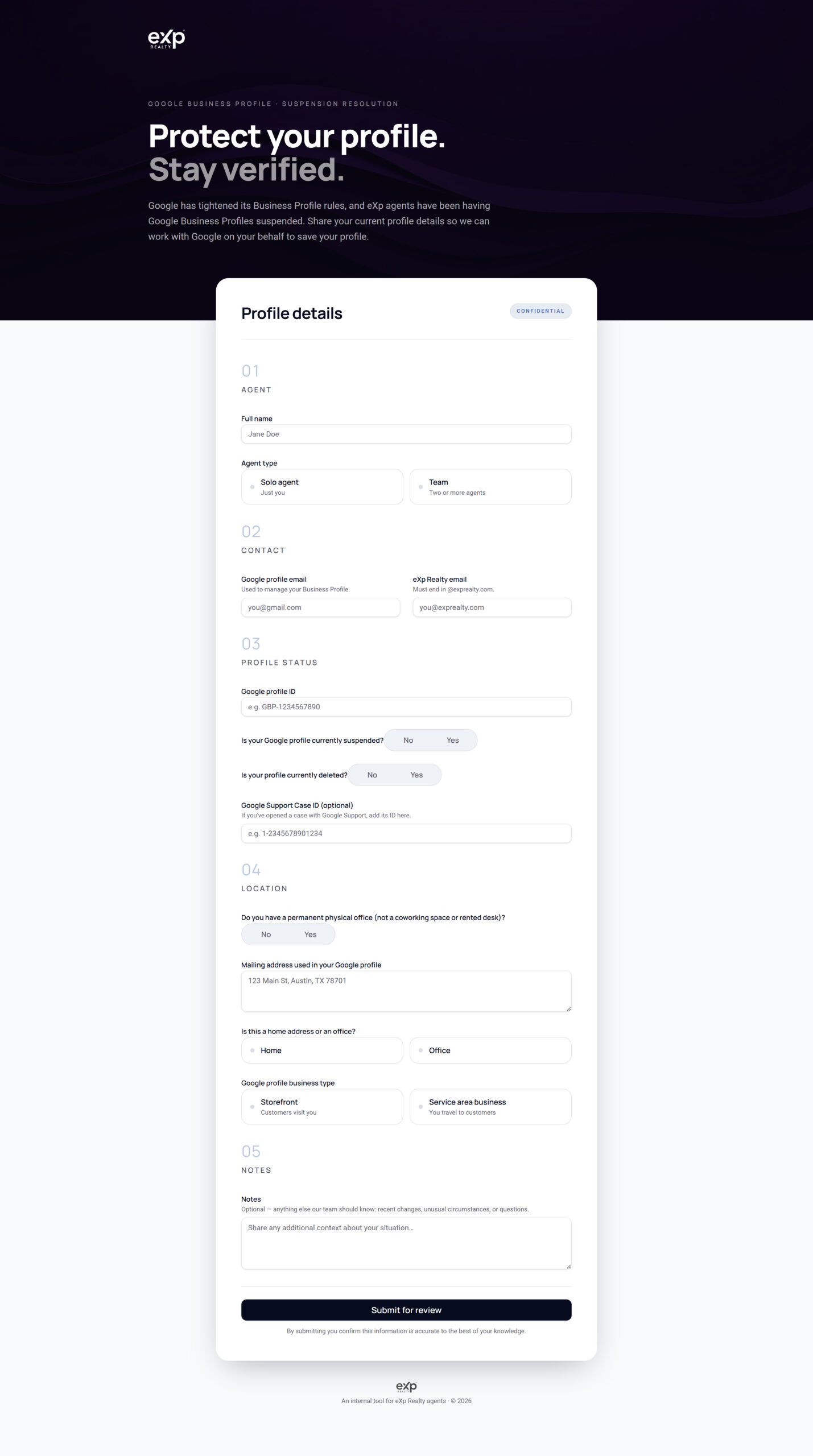
Task: Click the eXp Realty email field
Action: point(492,607)
